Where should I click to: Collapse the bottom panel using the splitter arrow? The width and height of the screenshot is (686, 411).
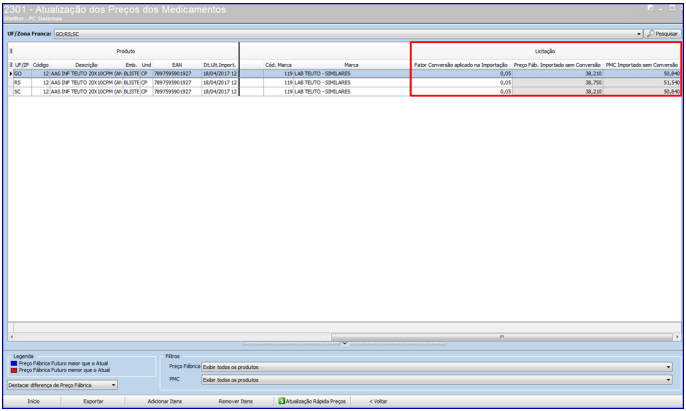pyautogui.click(x=344, y=344)
